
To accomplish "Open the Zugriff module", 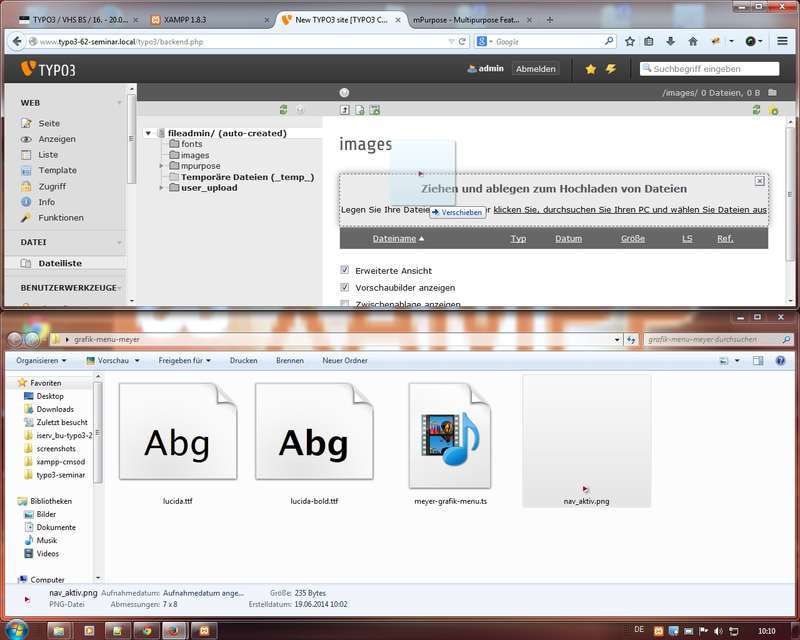I will coord(52,186).
